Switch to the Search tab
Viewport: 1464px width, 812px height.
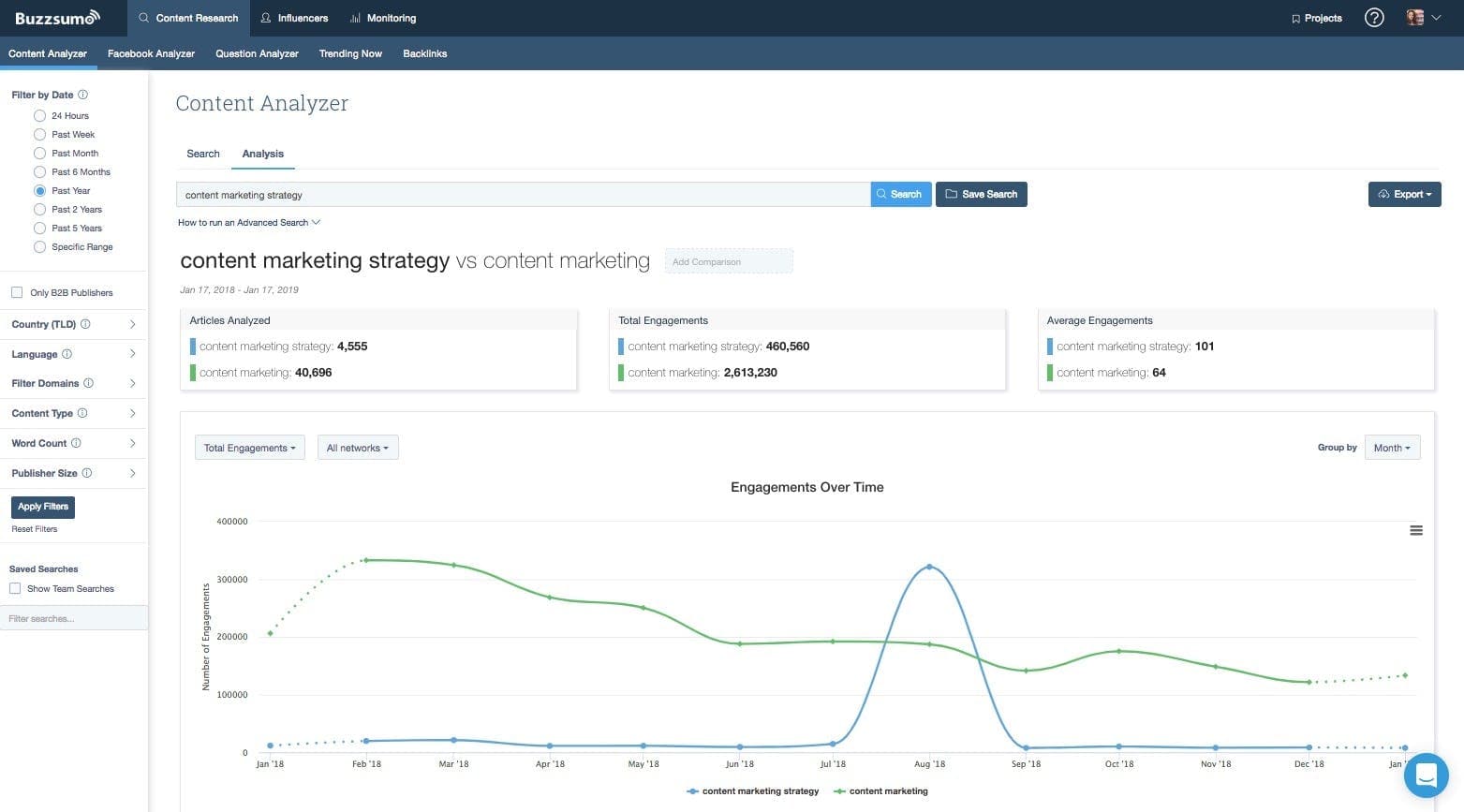(203, 154)
